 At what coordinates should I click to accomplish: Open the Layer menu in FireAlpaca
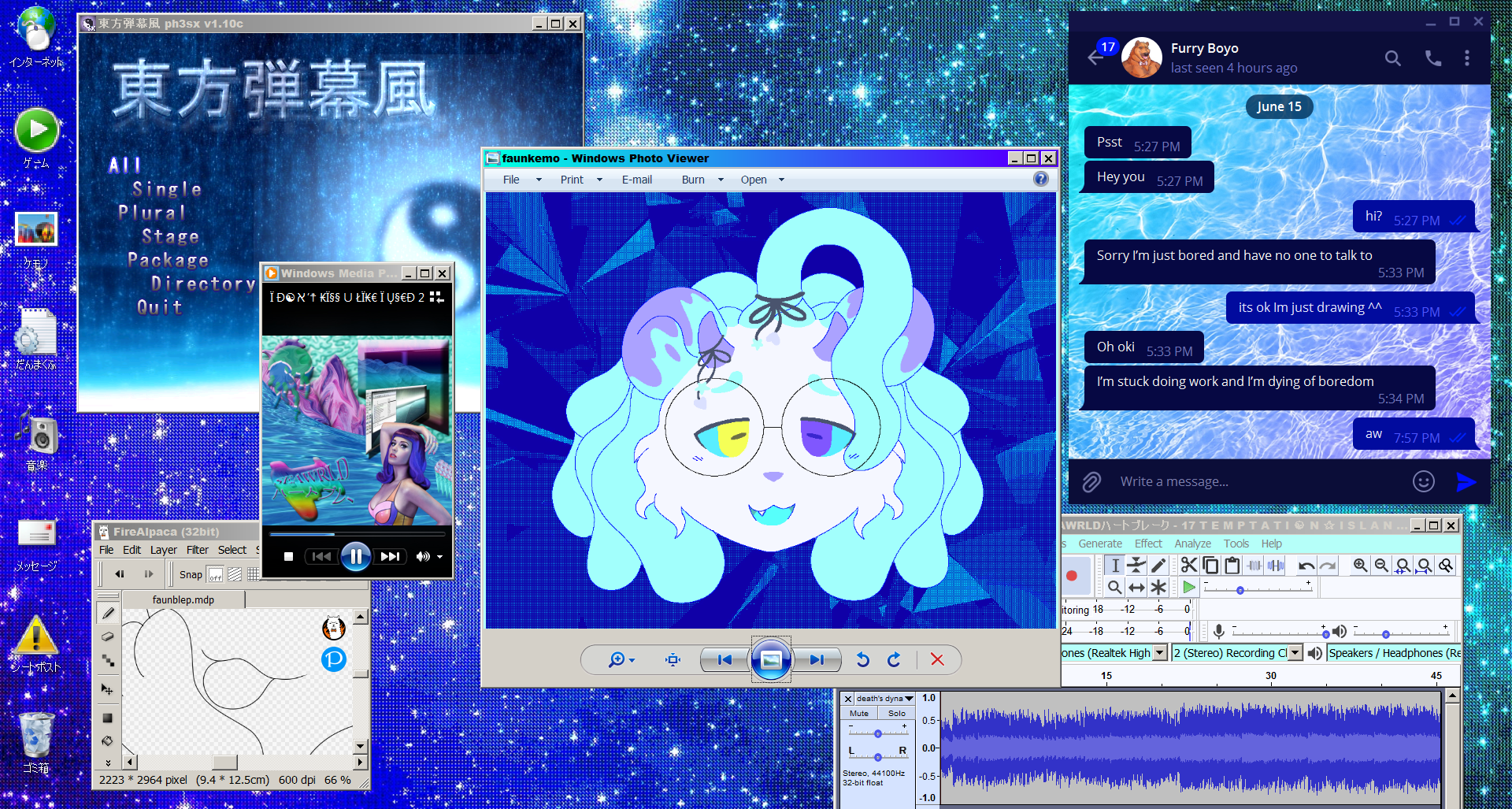pyautogui.click(x=164, y=550)
